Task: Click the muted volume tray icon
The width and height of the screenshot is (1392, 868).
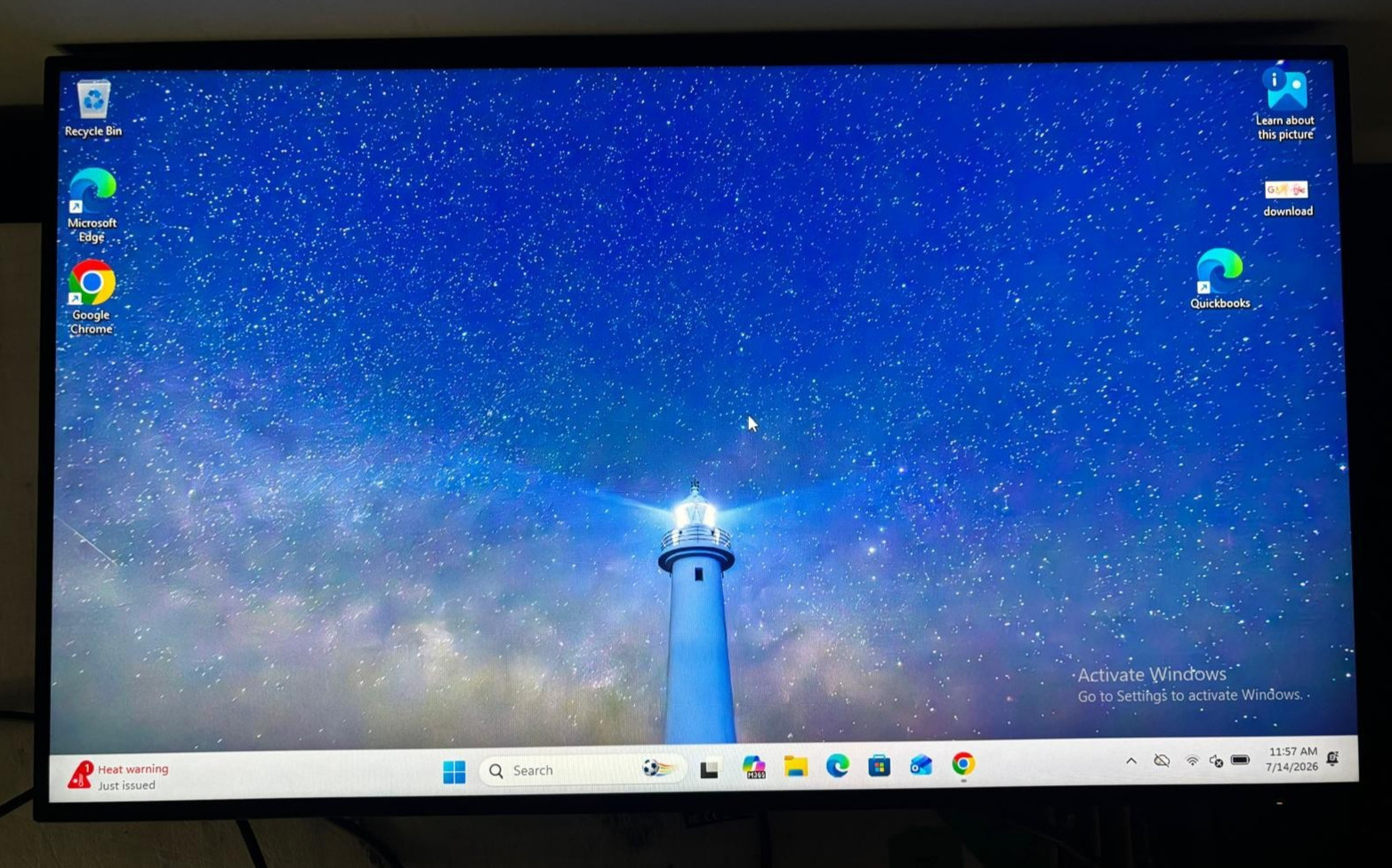Action: point(1216,761)
